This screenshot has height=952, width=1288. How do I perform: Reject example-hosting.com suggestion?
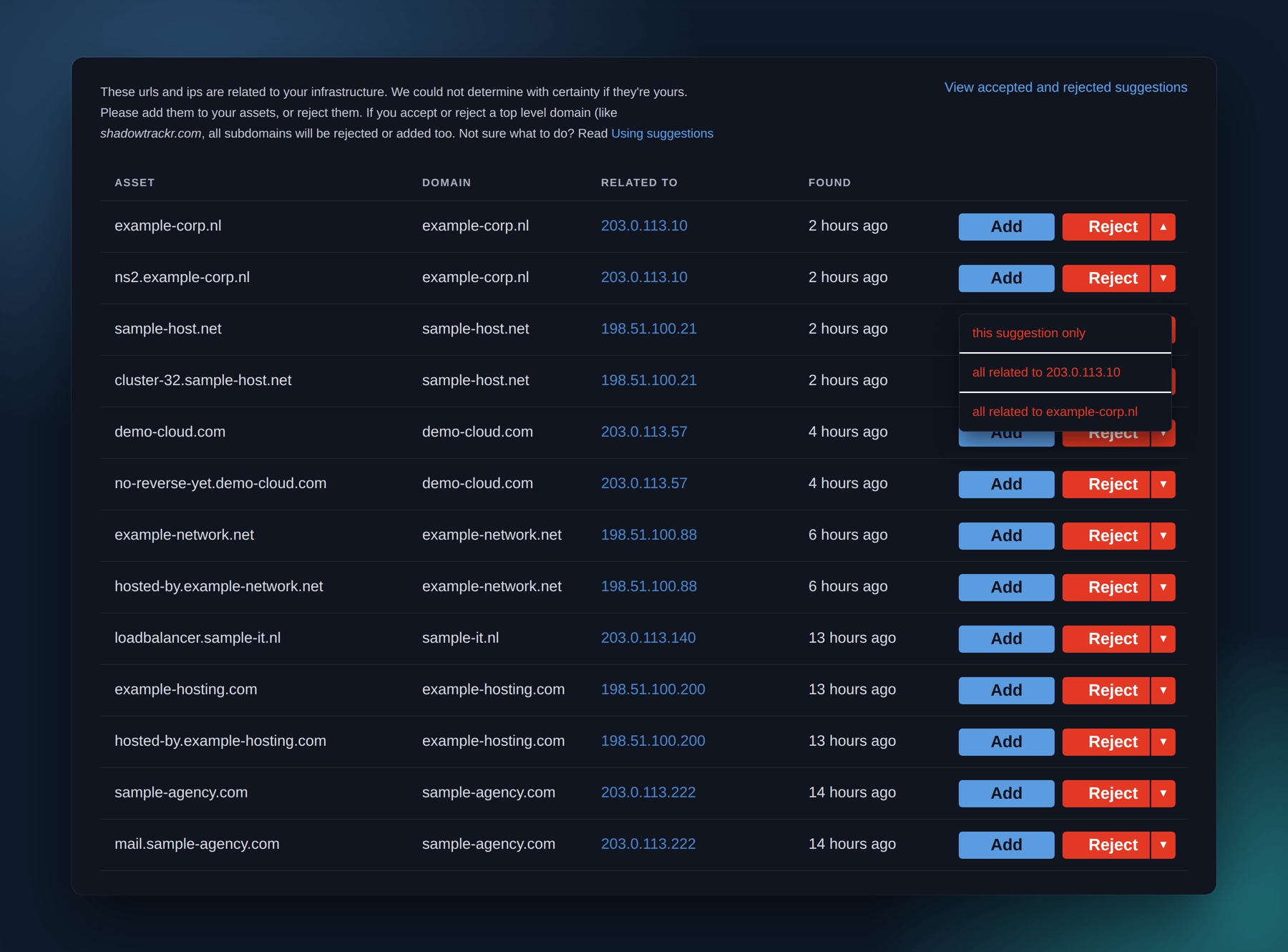pos(1106,691)
